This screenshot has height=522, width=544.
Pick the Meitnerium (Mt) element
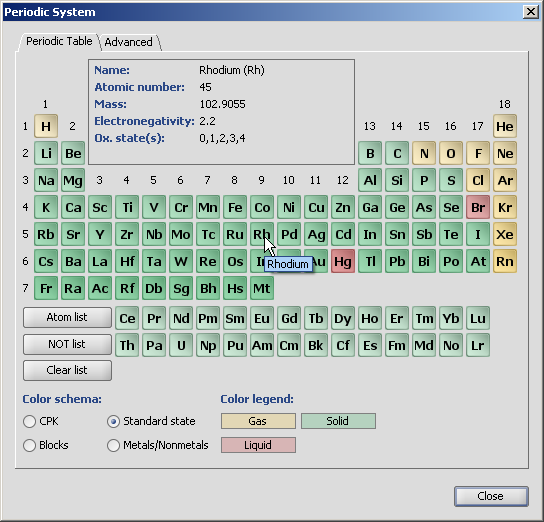coord(262,288)
